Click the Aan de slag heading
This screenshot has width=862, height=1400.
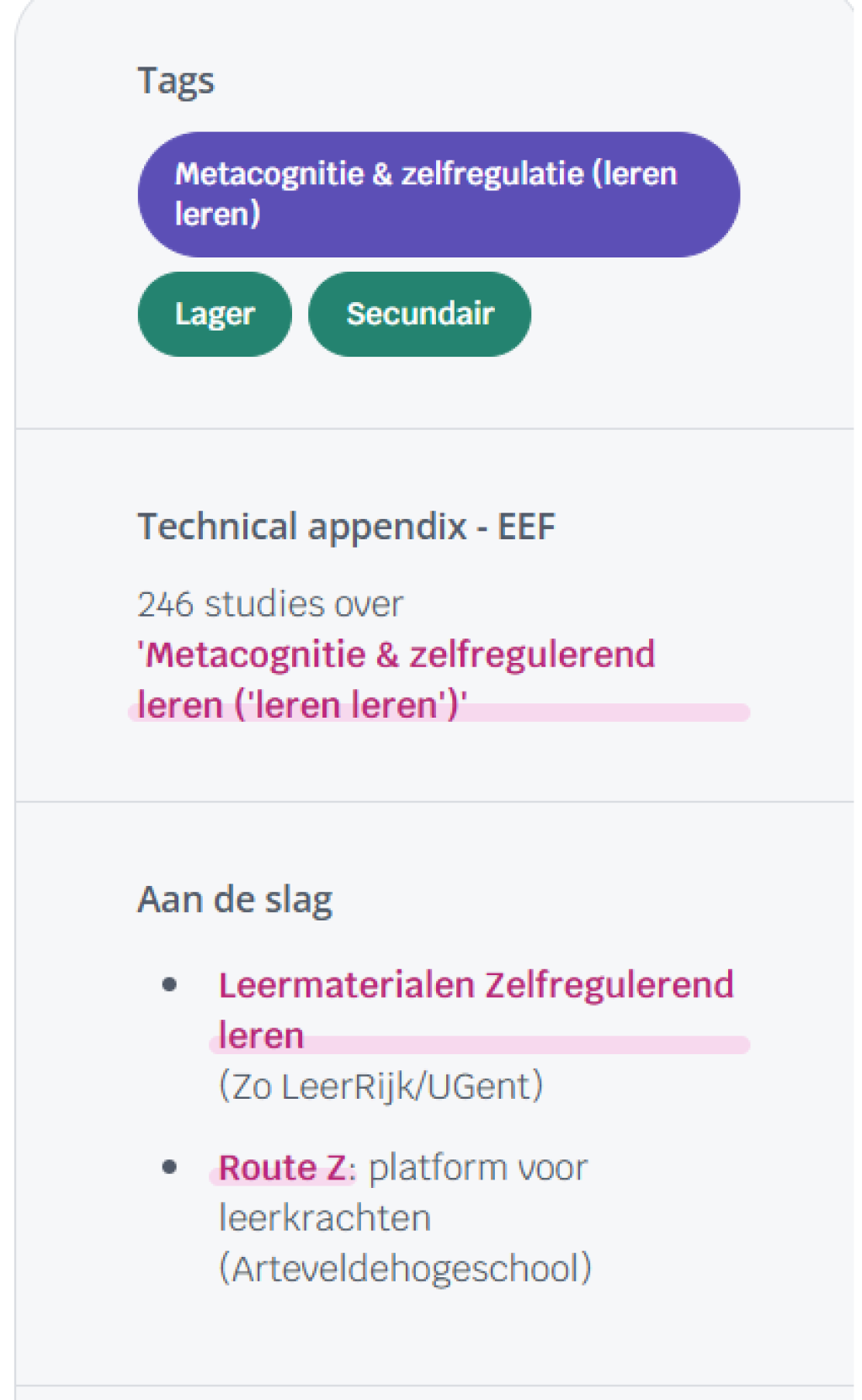(x=235, y=899)
